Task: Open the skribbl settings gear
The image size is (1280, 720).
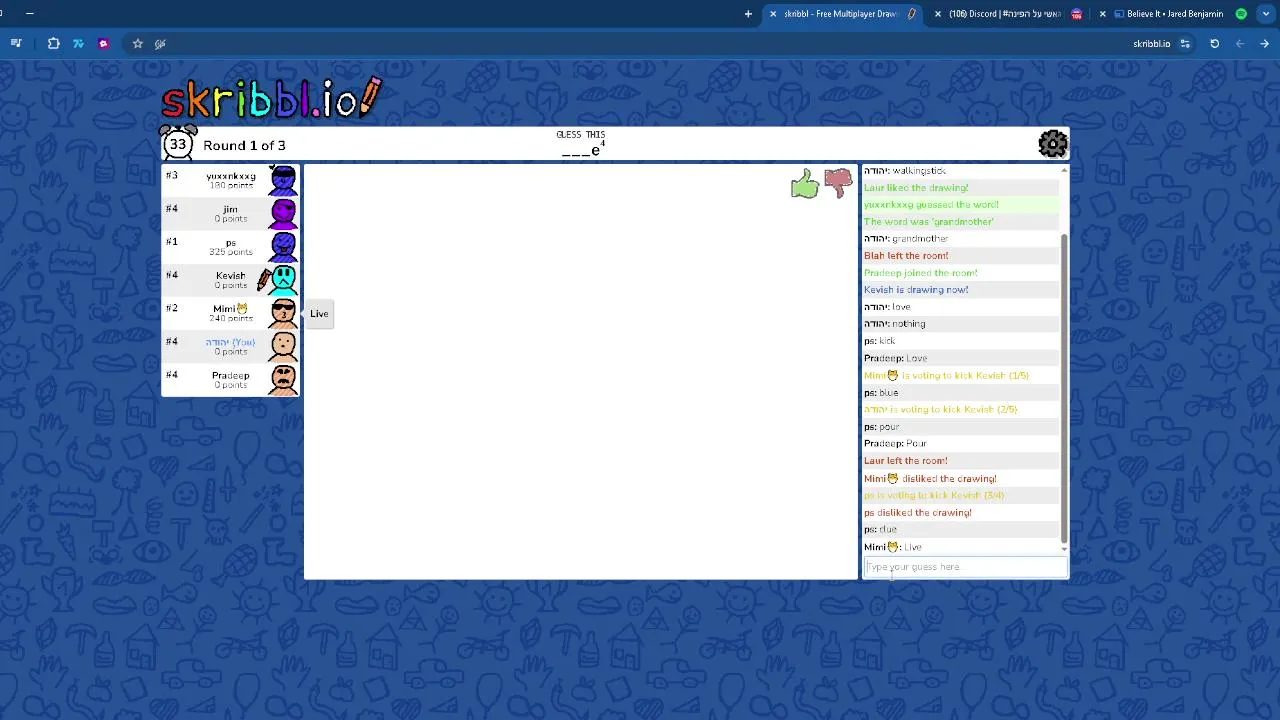Action: 1053,144
